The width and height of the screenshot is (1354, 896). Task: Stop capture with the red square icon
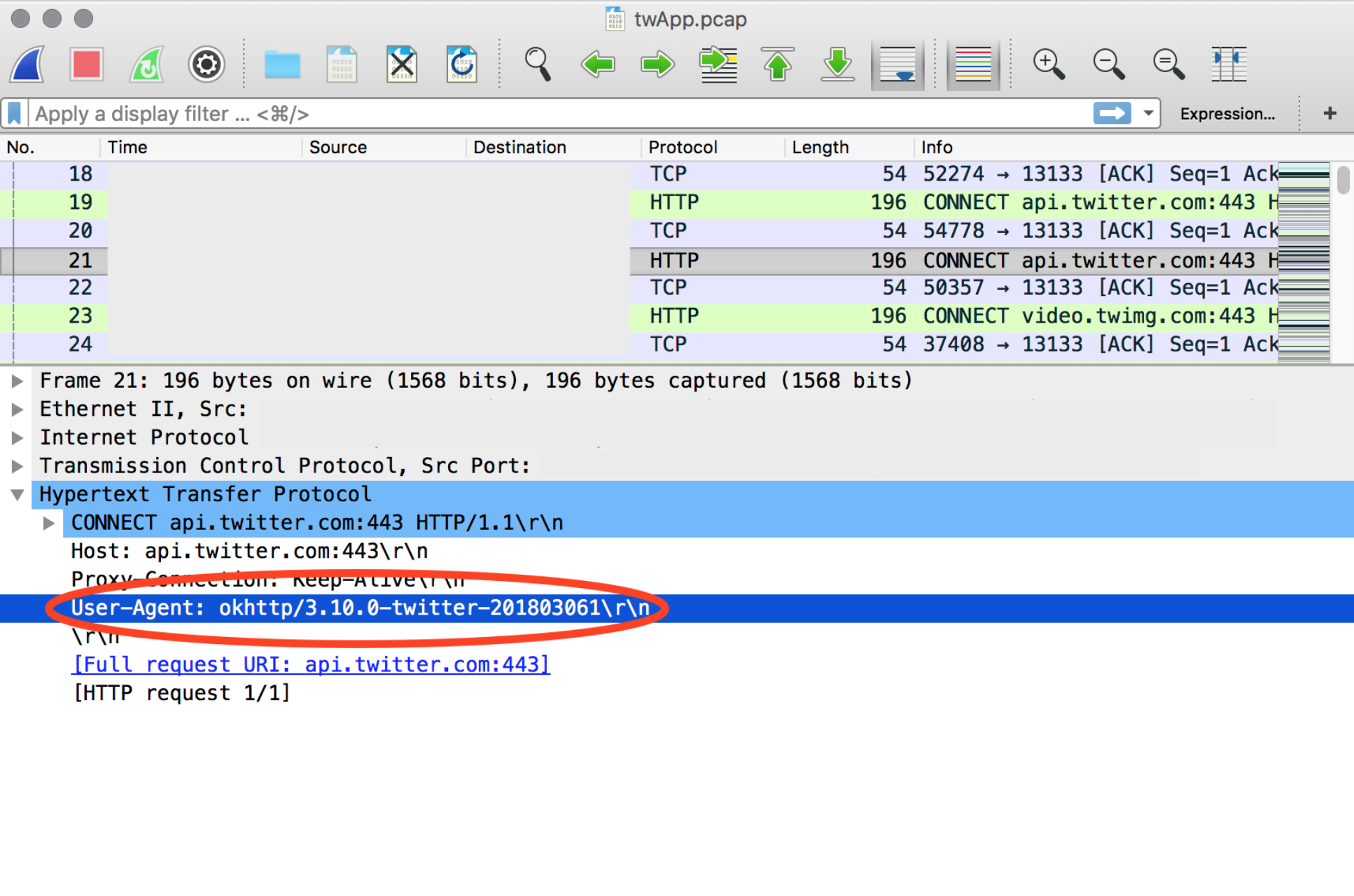87,64
